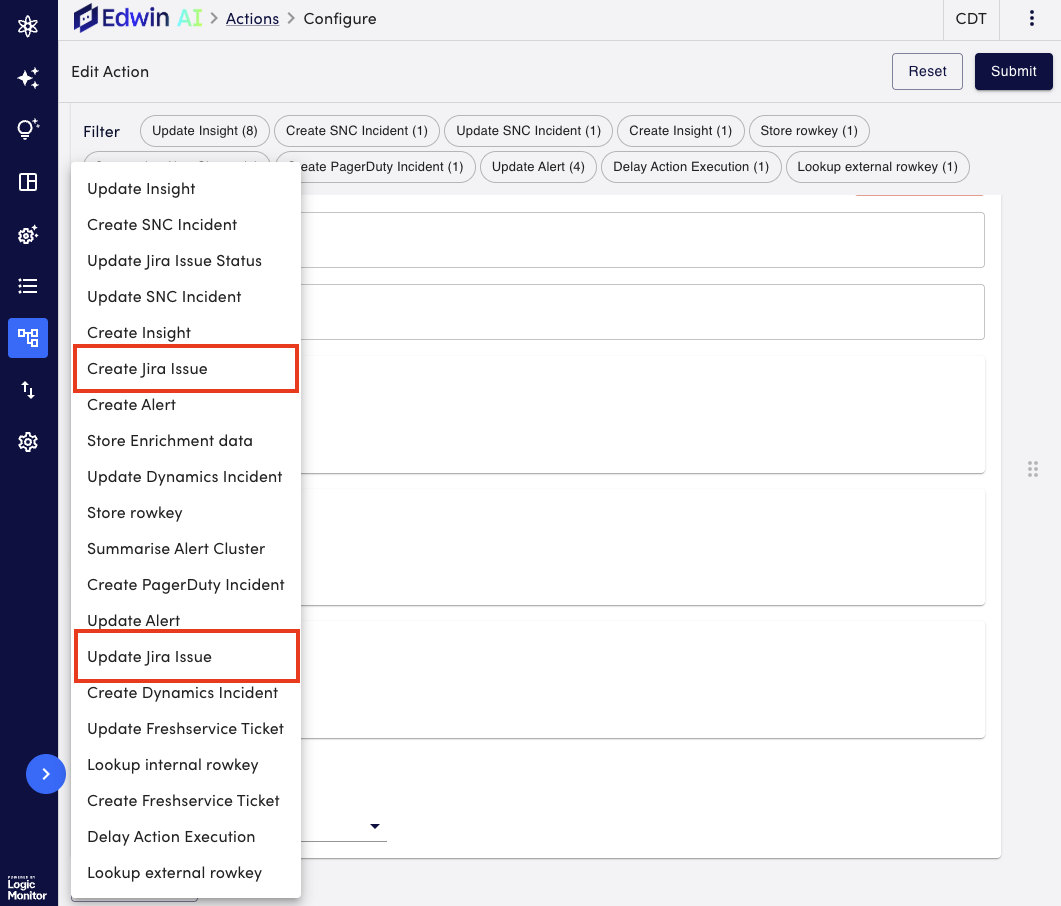Screen dimensions: 1061x906
Task: Click the Submit button
Action: point(1013,71)
